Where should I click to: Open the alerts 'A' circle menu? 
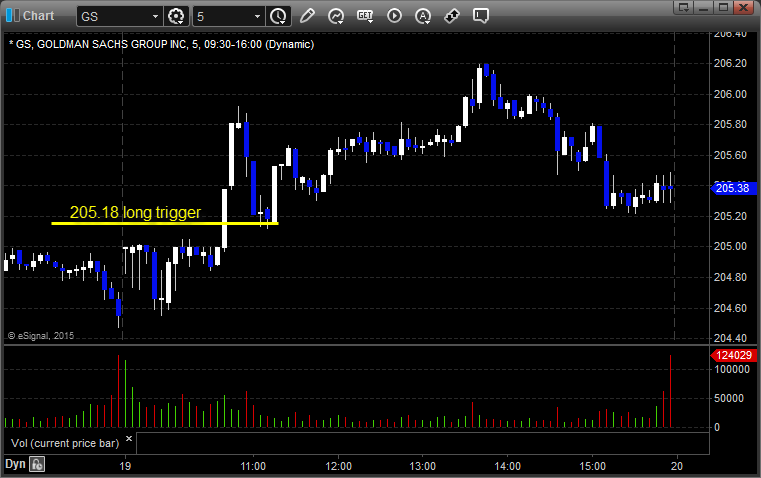pyautogui.click(x=423, y=16)
